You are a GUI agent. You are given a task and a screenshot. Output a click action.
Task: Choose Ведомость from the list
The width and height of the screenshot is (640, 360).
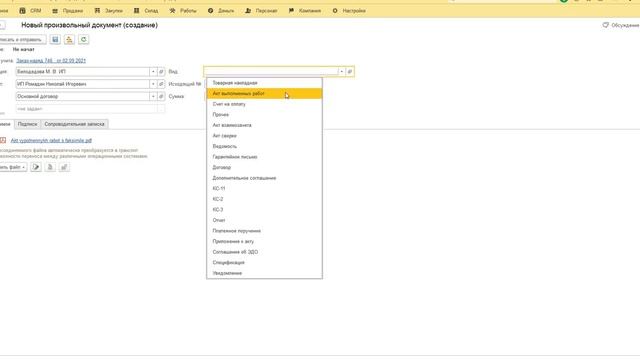pos(264,147)
